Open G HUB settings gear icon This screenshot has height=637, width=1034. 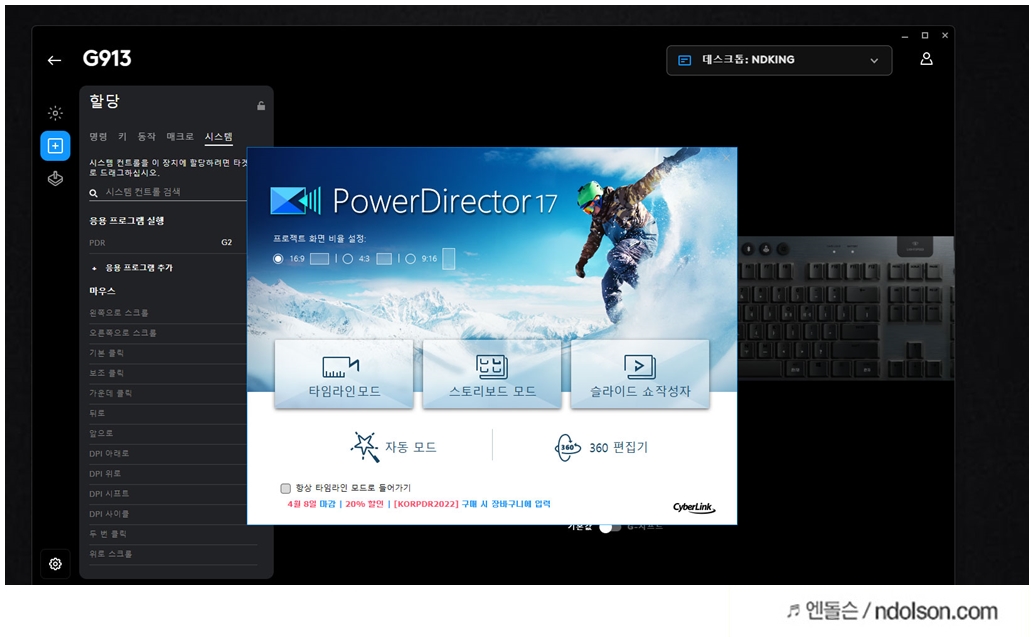click(x=55, y=564)
